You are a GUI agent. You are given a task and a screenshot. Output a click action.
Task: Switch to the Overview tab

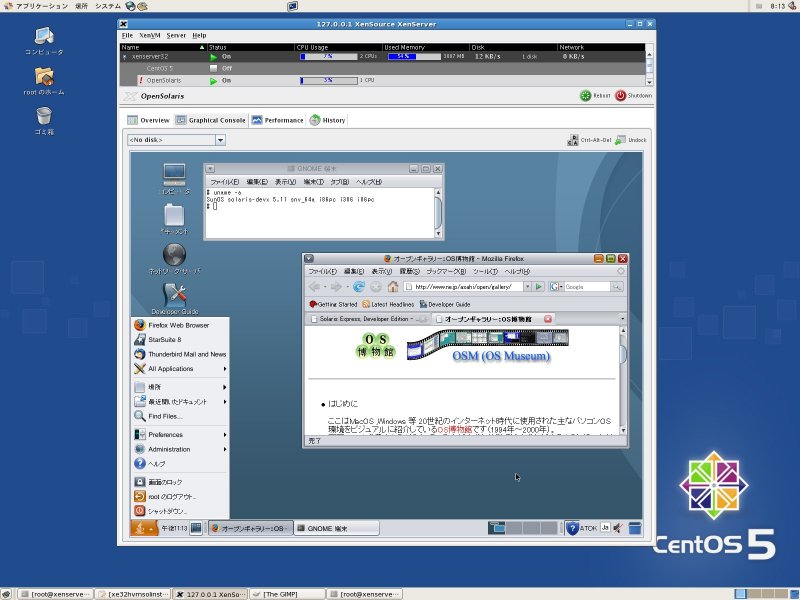[x=148, y=120]
